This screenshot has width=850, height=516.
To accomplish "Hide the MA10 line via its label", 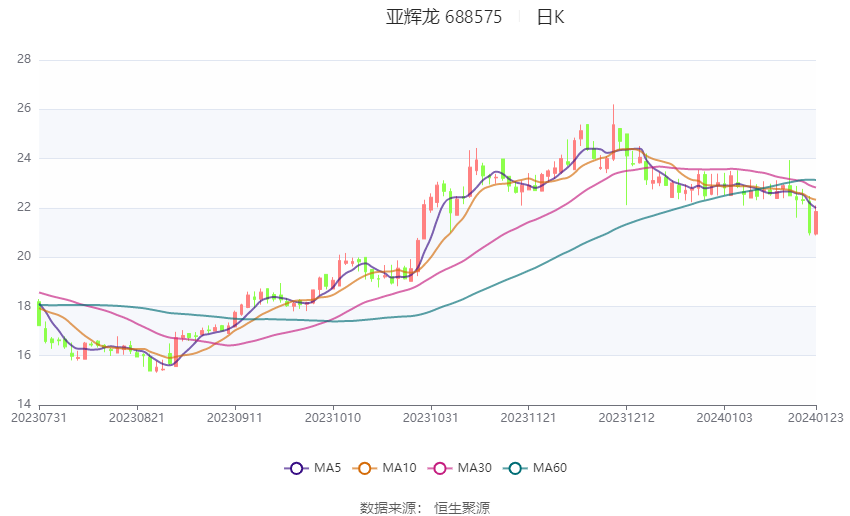I will 399,468.
